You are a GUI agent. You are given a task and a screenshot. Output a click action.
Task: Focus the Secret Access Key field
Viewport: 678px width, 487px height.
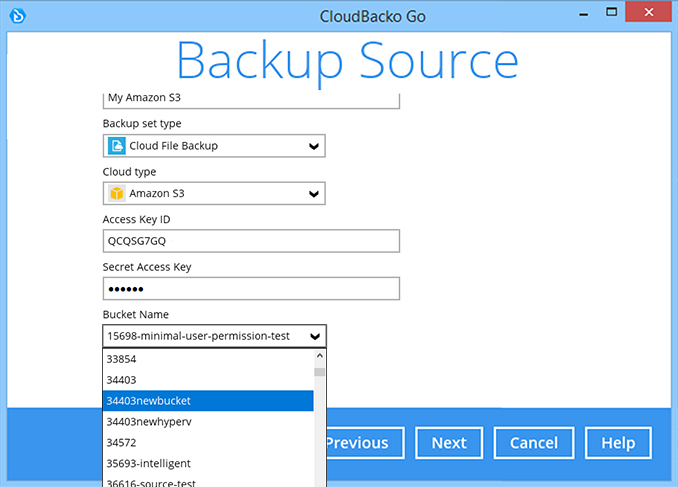pos(251,288)
